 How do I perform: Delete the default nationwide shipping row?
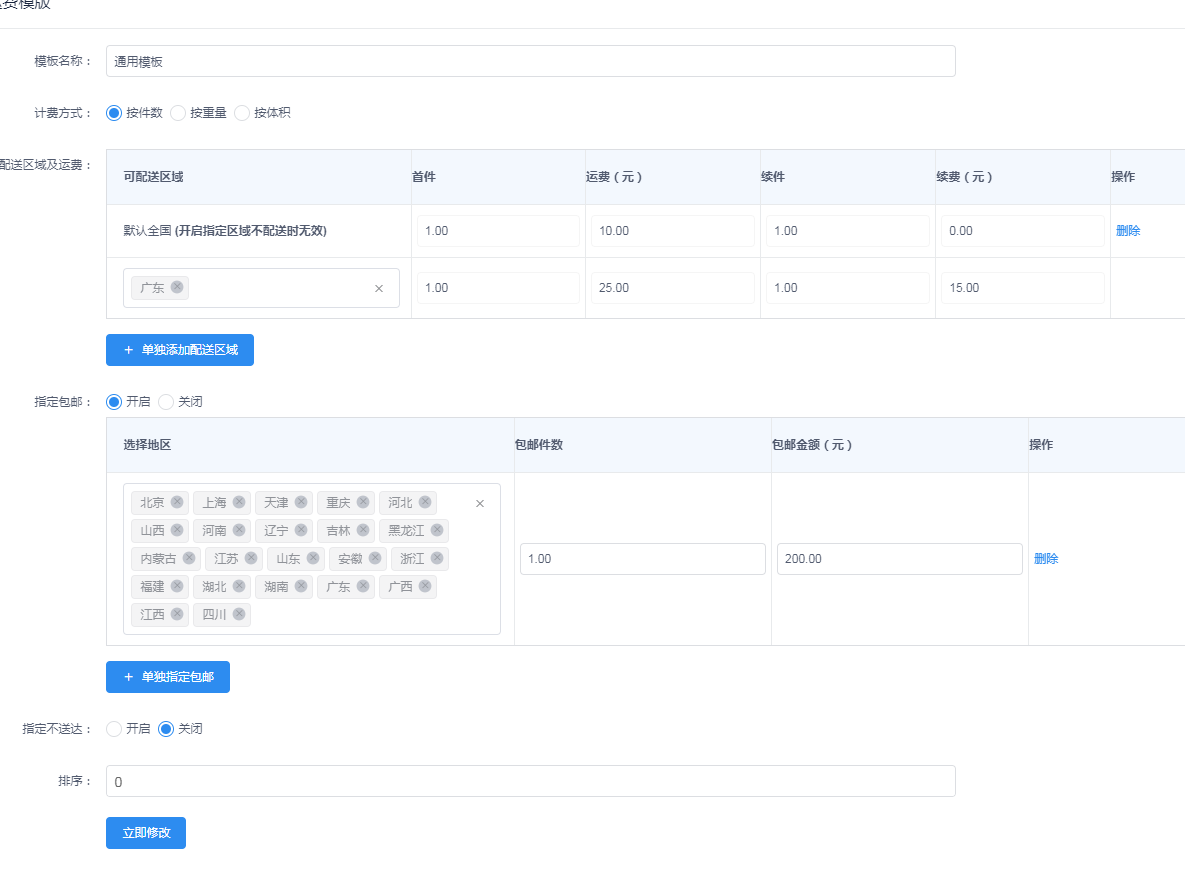pos(1127,231)
